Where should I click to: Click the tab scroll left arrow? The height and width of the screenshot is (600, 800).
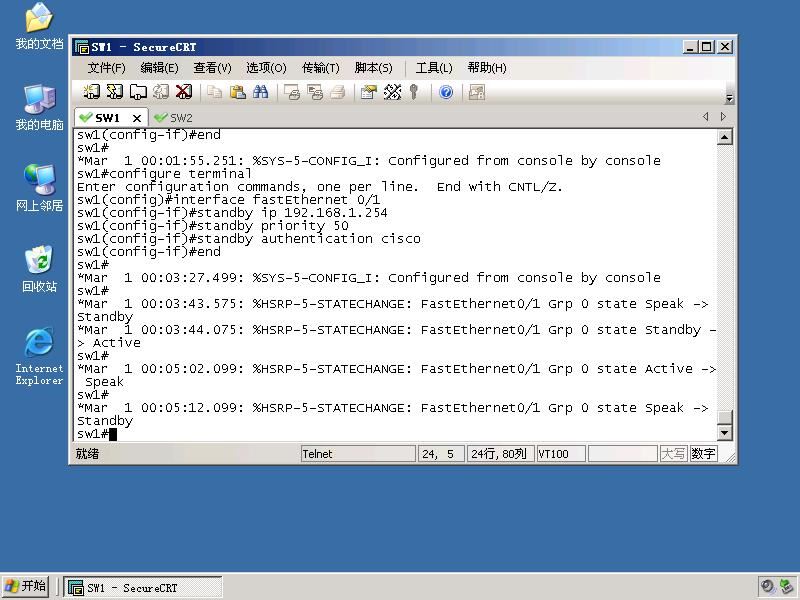[x=706, y=117]
